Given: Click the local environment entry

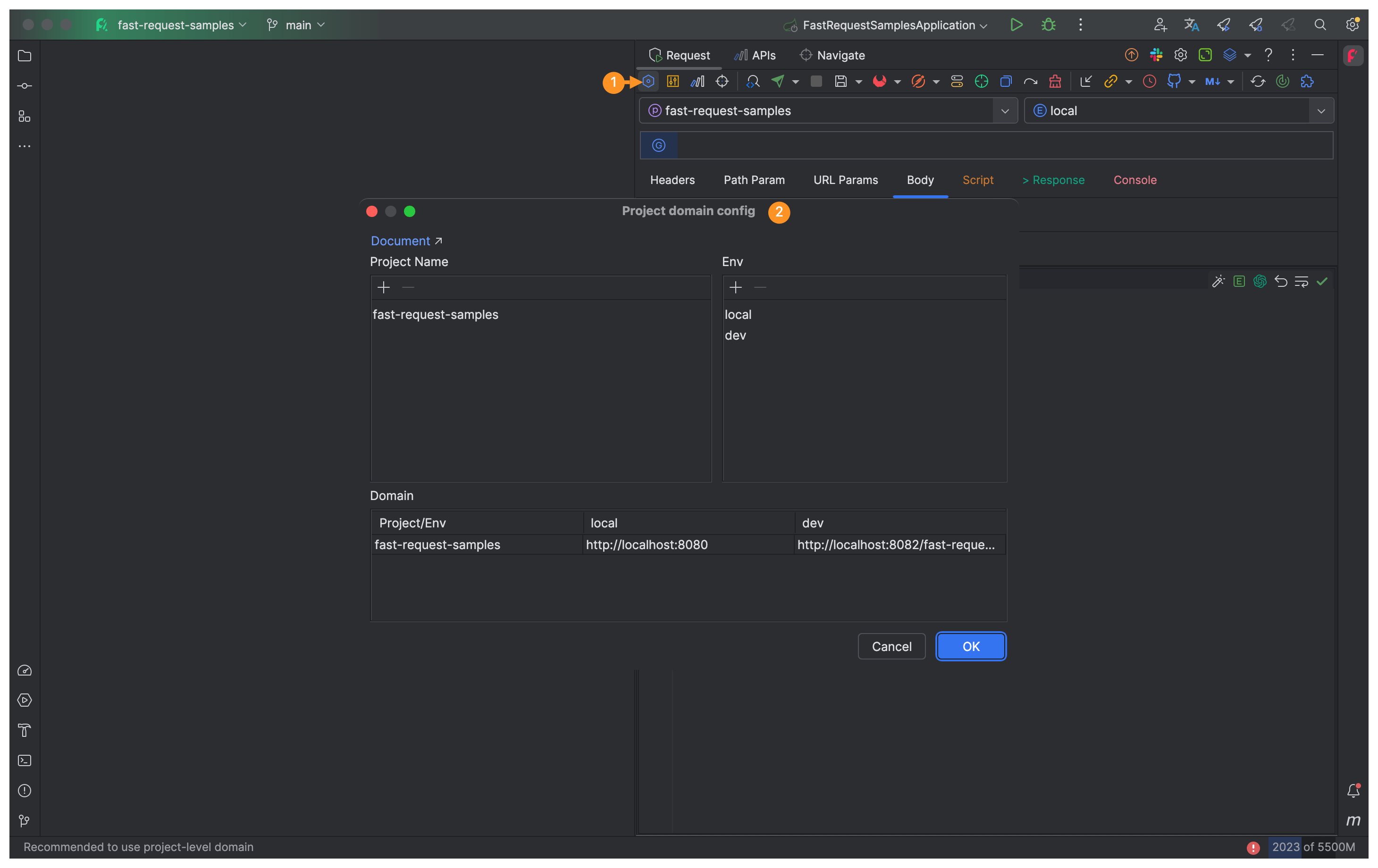Looking at the screenshot, I should pos(738,314).
